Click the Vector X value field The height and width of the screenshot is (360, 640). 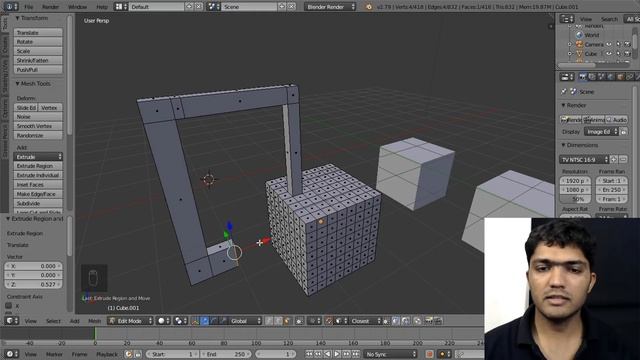point(34,266)
